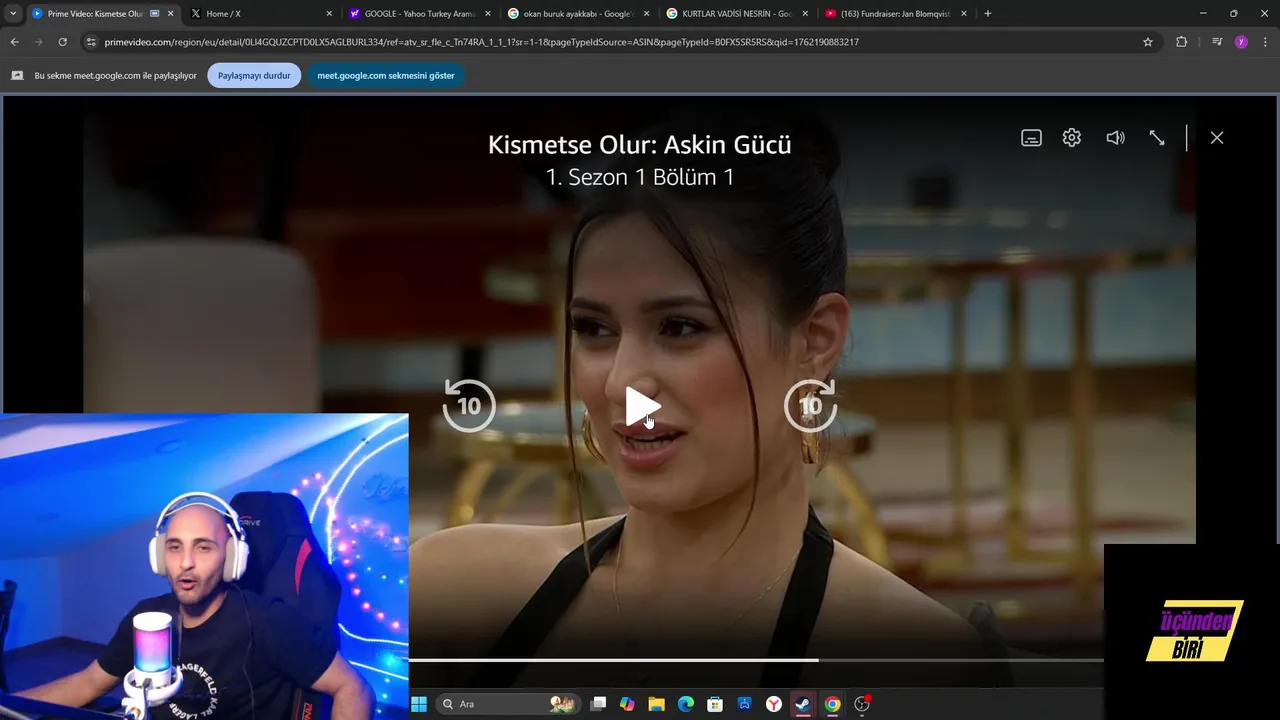The width and height of the screenshot is (1280, 720).
Task: Switch to the YouTube Fundraiser tab
Action: 895,13
